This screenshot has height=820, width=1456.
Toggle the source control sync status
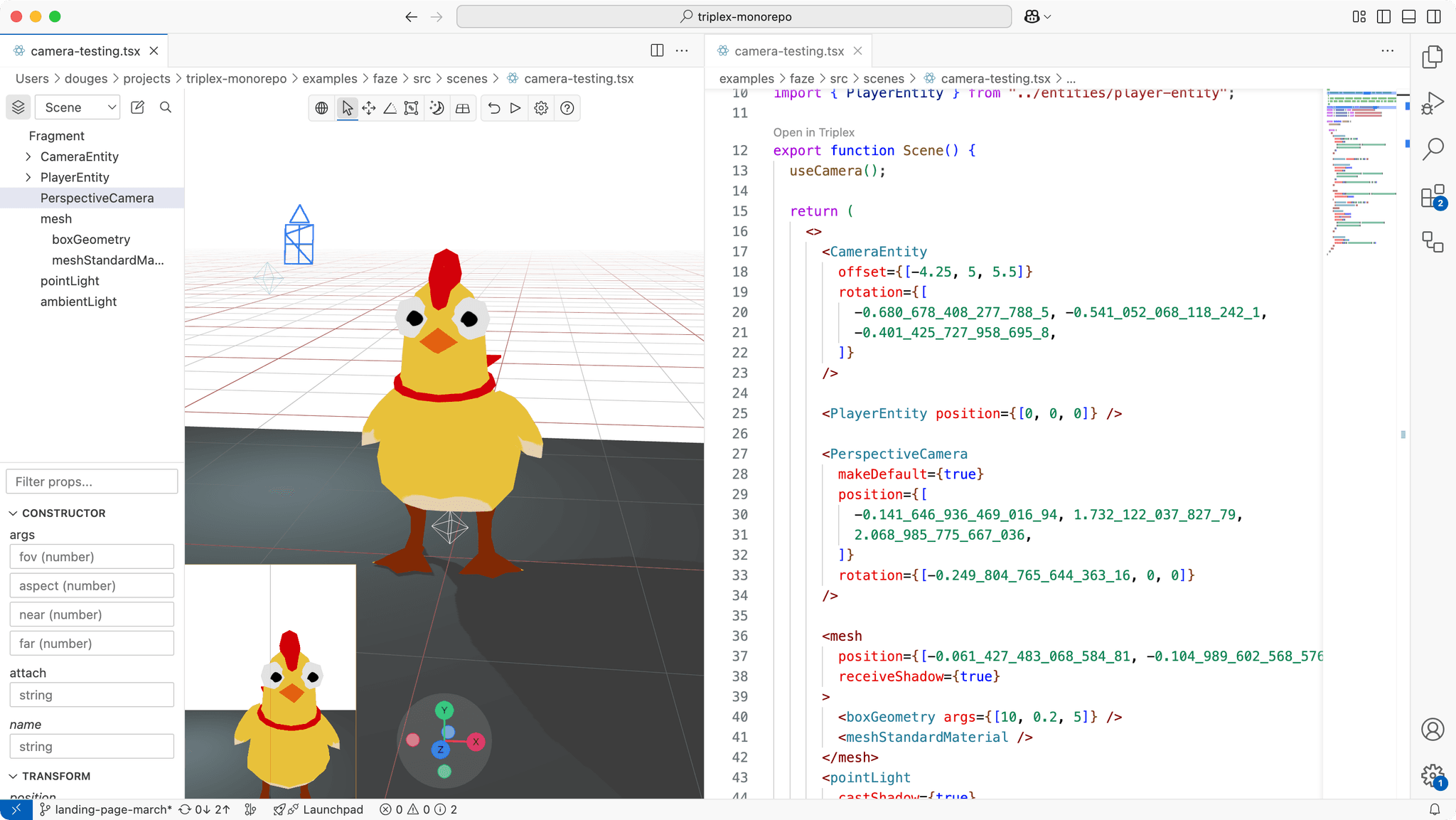pyautogui.click(x=204, y=809)
